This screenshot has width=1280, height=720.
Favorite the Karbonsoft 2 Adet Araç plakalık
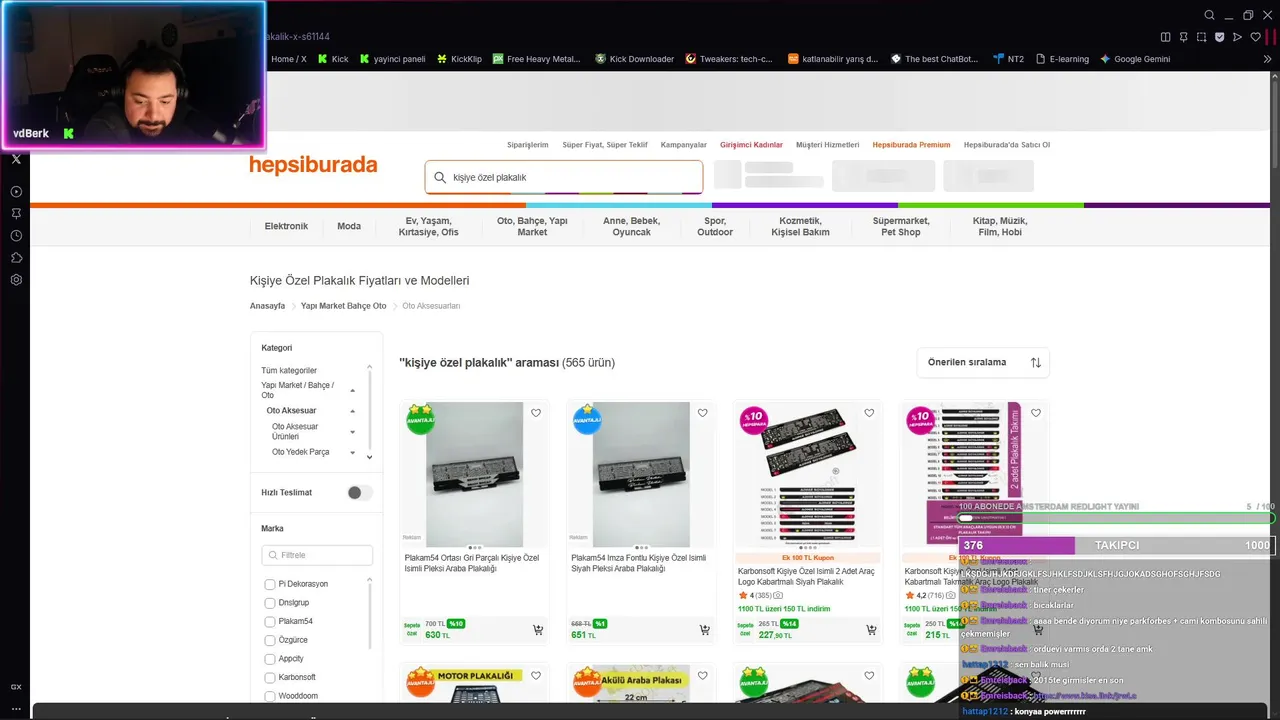(x=869, y=413)
